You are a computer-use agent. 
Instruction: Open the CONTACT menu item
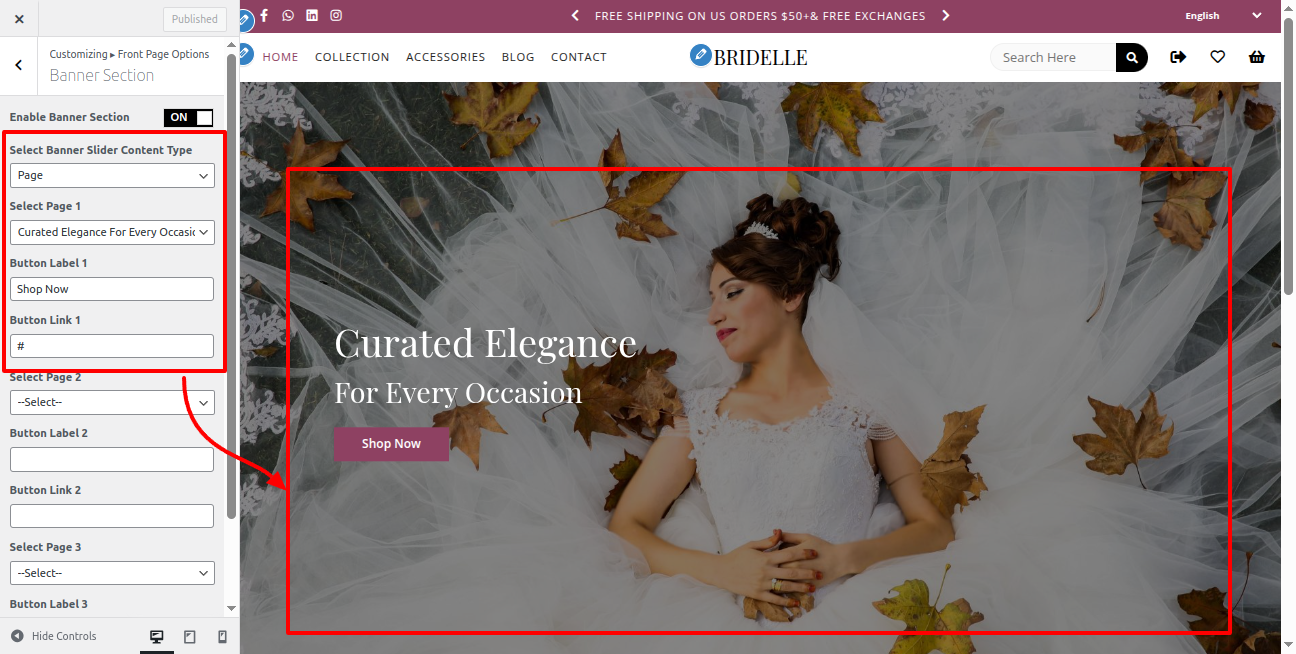(579, 57)
